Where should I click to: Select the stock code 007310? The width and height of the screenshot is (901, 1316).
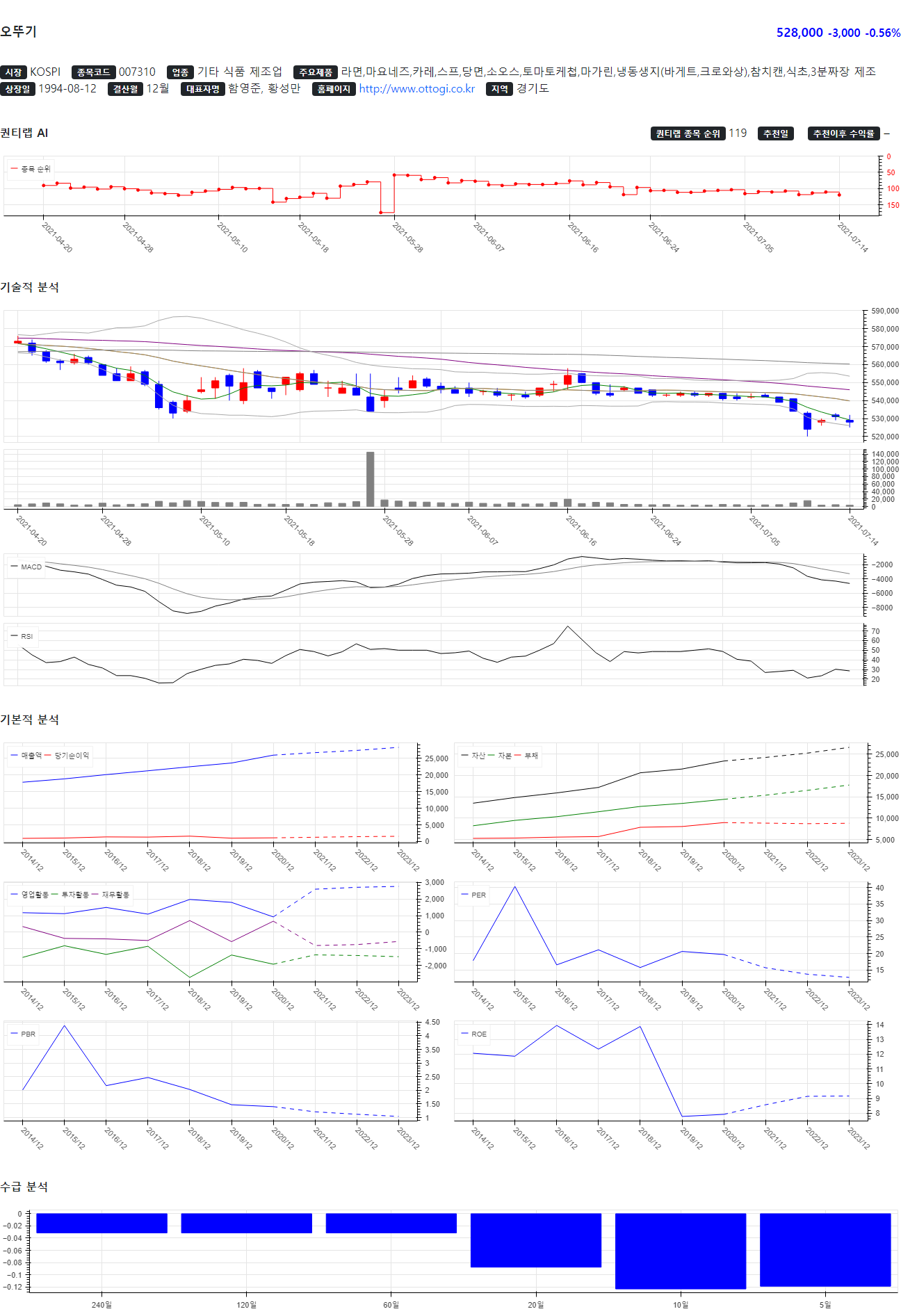(x=137, y=72)
